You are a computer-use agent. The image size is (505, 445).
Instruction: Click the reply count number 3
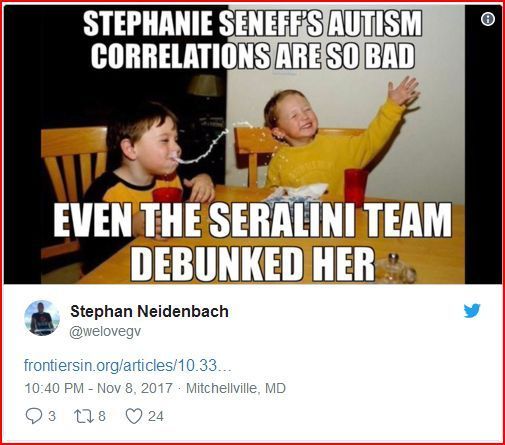[x=52, y=416]
